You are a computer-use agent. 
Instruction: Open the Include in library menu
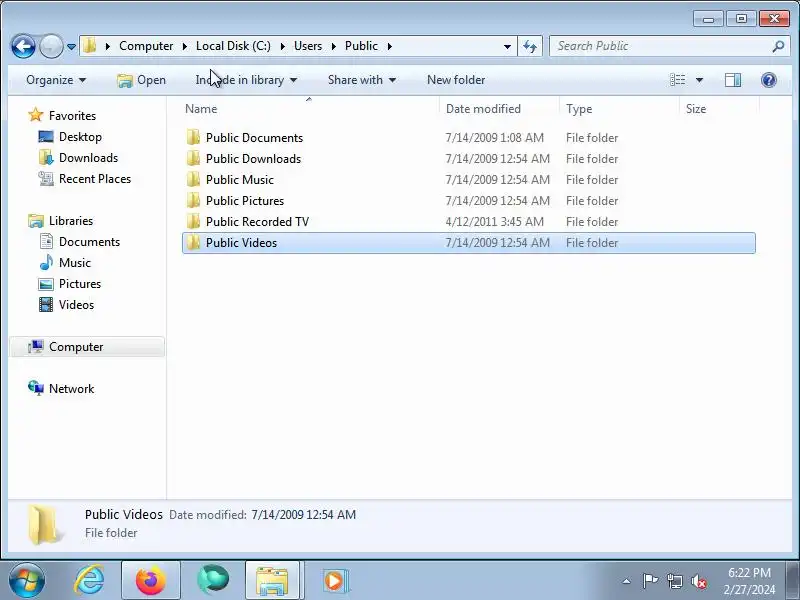[x=246, y=80]
